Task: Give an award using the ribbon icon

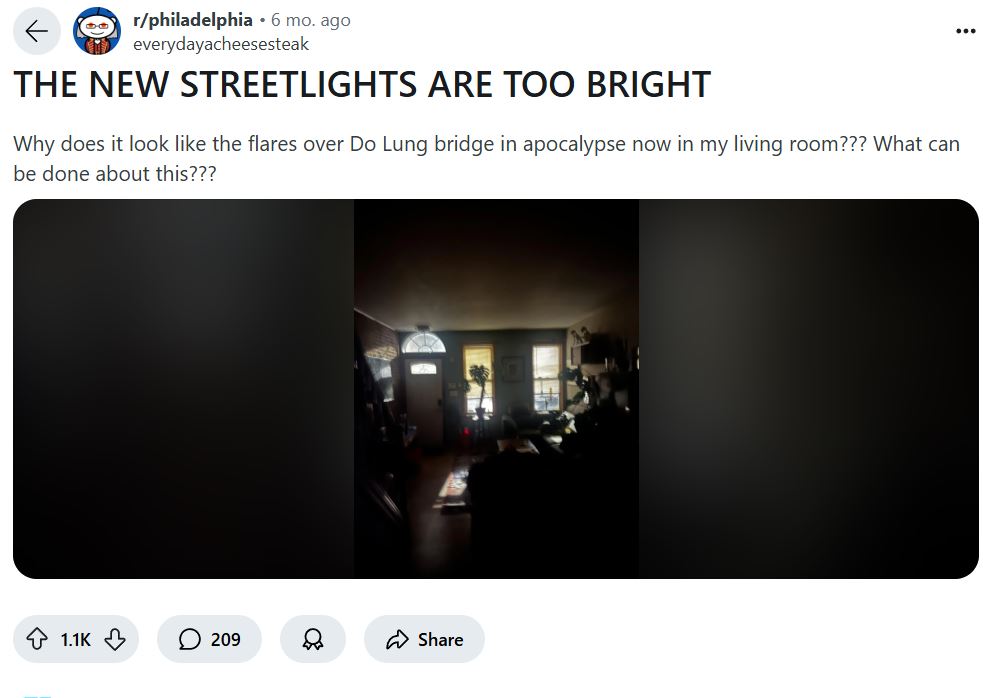Action: point(312,639)
